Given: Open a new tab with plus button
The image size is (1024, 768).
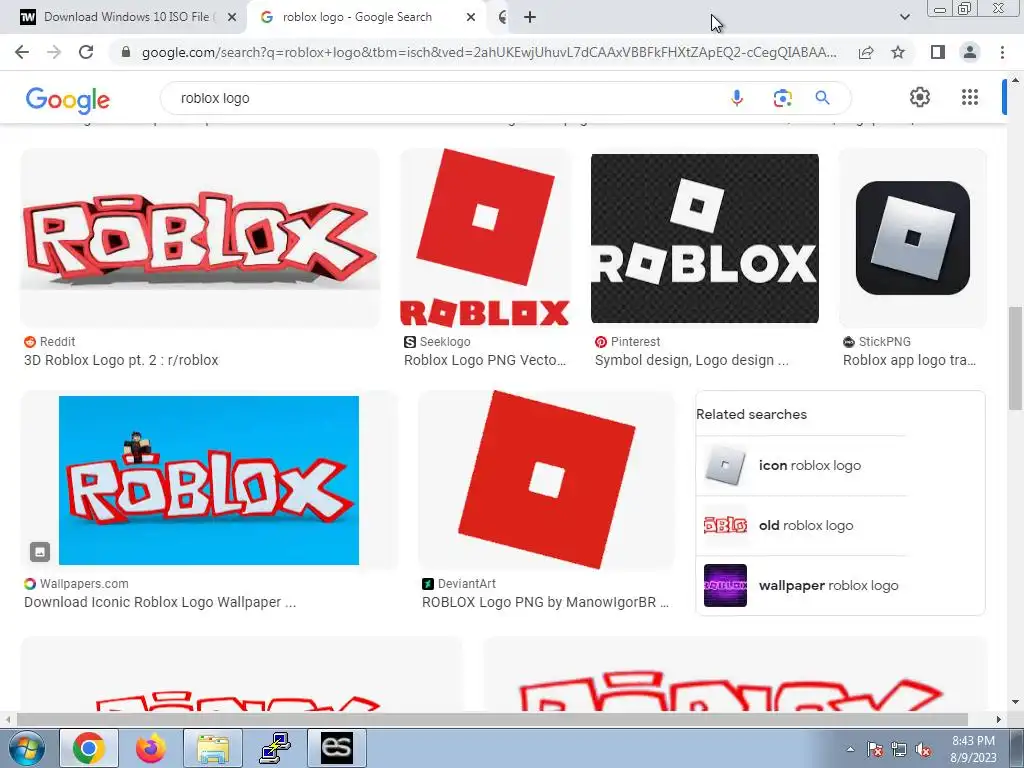Looking at the screenshot, I should pos(530,17).
